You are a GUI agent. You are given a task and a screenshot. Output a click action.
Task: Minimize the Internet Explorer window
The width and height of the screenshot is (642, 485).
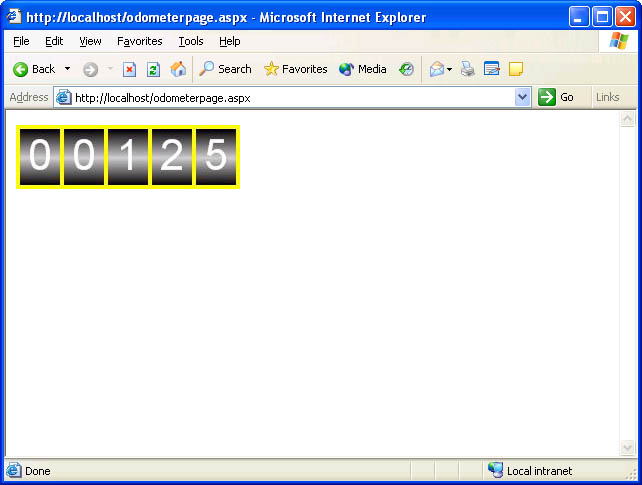tap(579, 17)
